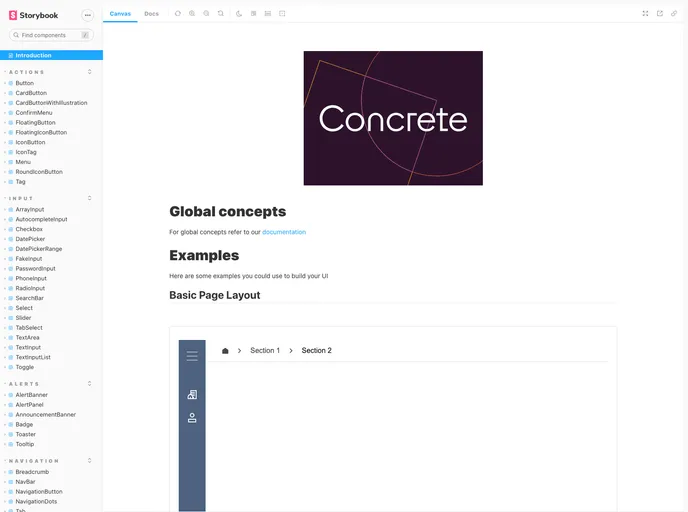
Task: Open the PasswordInput component
Action: [36, 269]
